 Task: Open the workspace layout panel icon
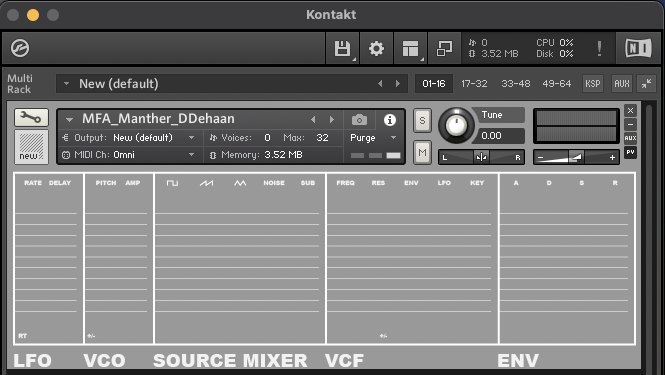[x=410, y=48]
